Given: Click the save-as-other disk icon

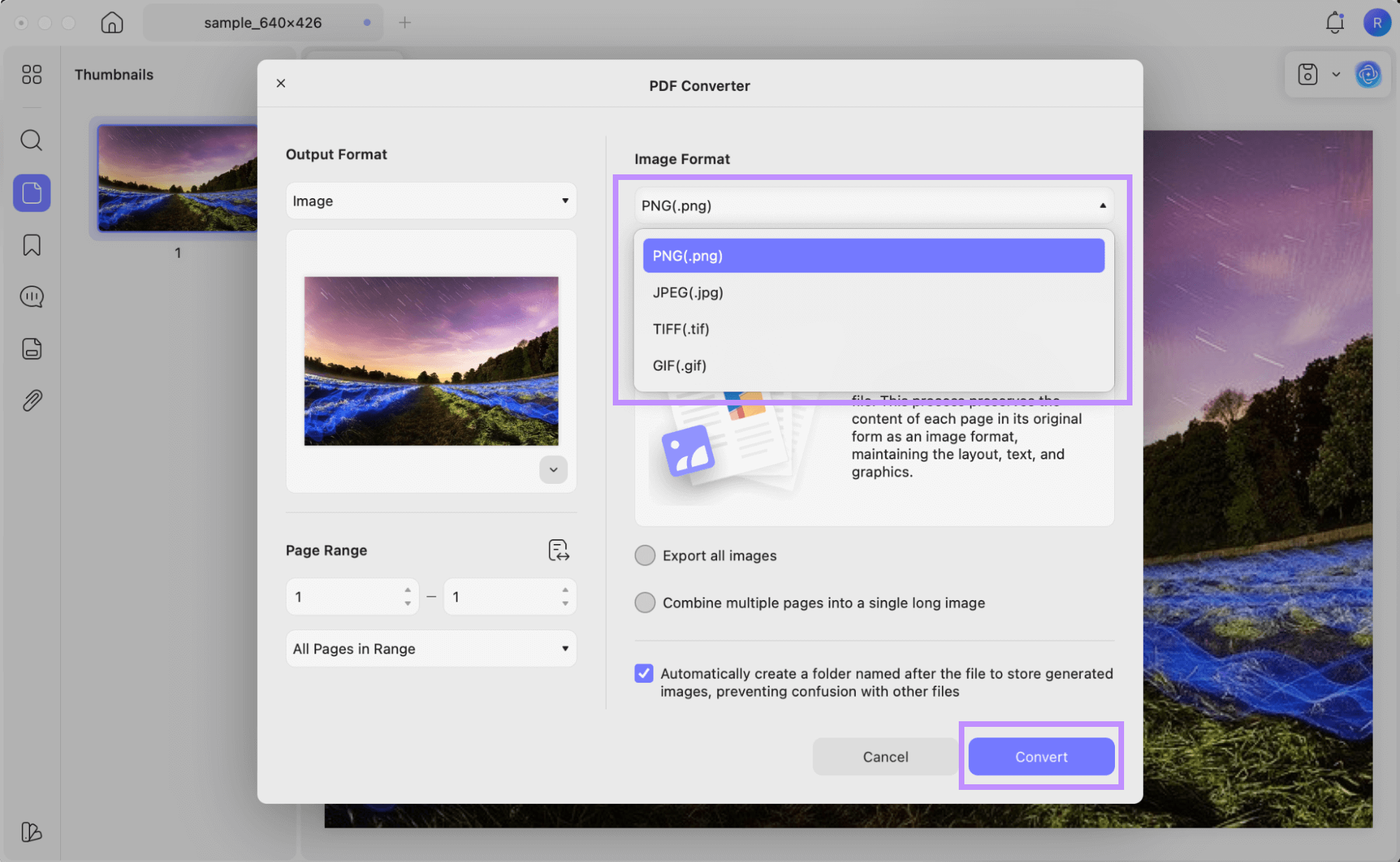Looking at the screenshot, I should (1308, 74).
